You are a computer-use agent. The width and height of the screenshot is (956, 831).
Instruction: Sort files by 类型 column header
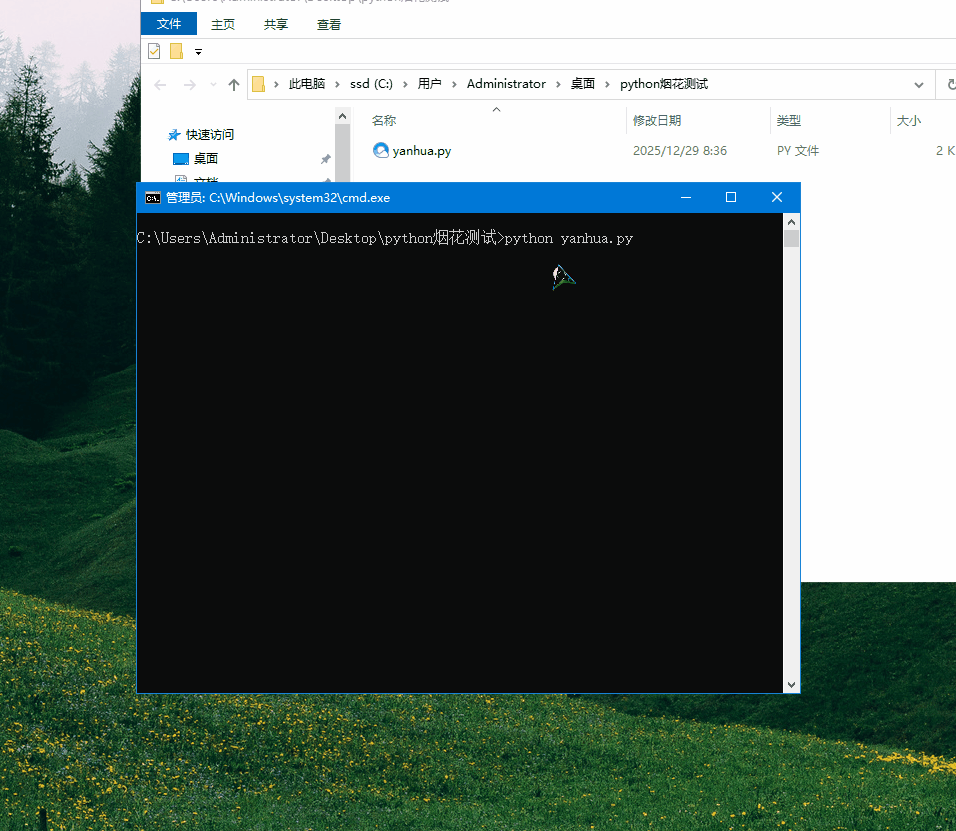point(788,121)
